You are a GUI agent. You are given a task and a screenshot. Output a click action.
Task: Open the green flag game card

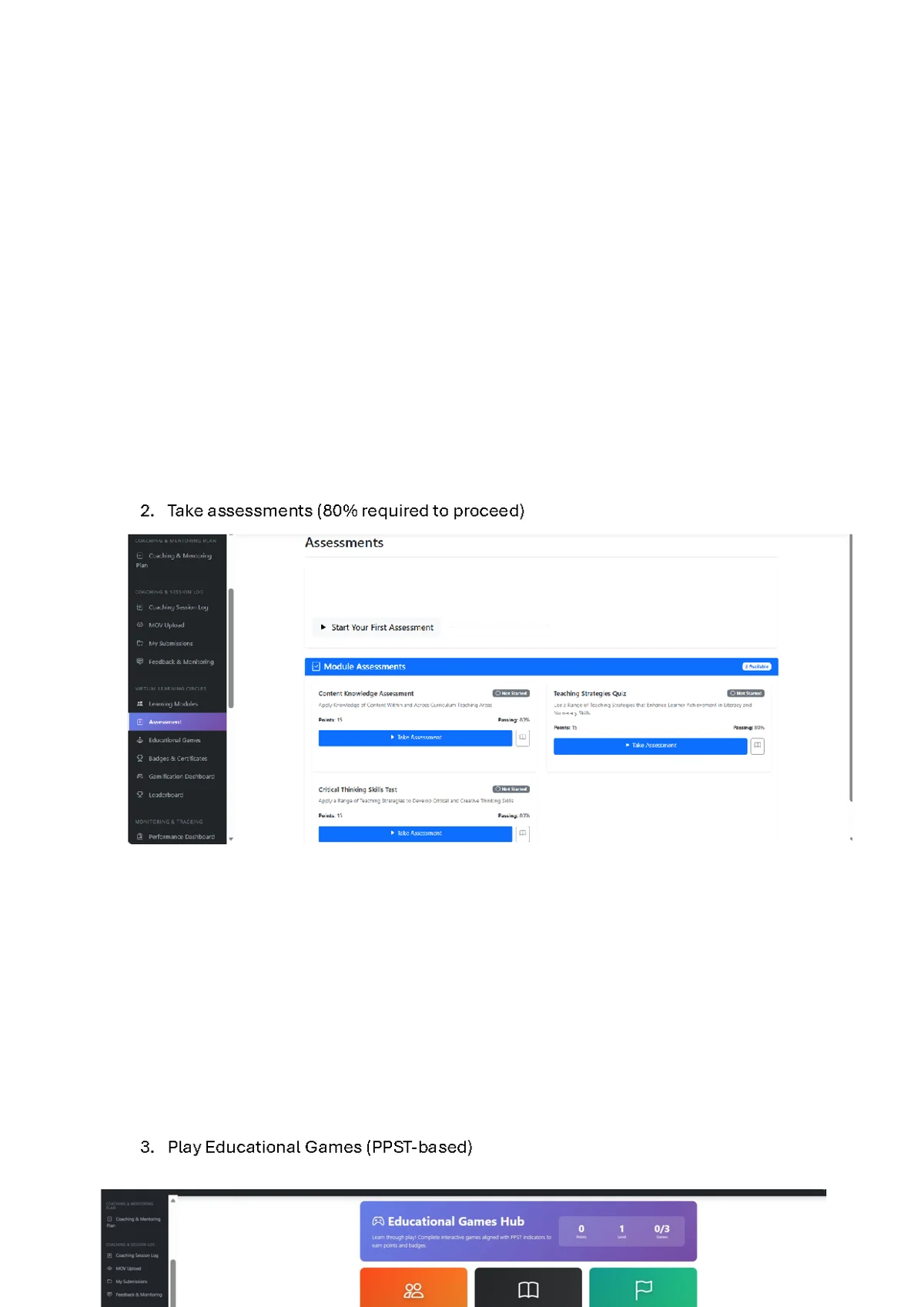pos(643,1289)
